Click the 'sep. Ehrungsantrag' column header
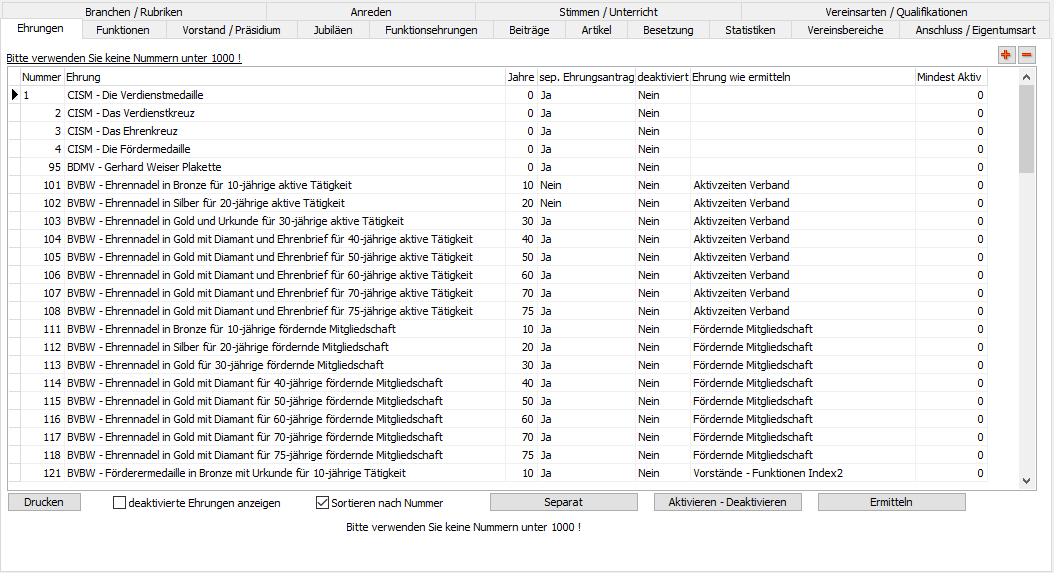The image size is (1054, 573). tap(586, 77)
